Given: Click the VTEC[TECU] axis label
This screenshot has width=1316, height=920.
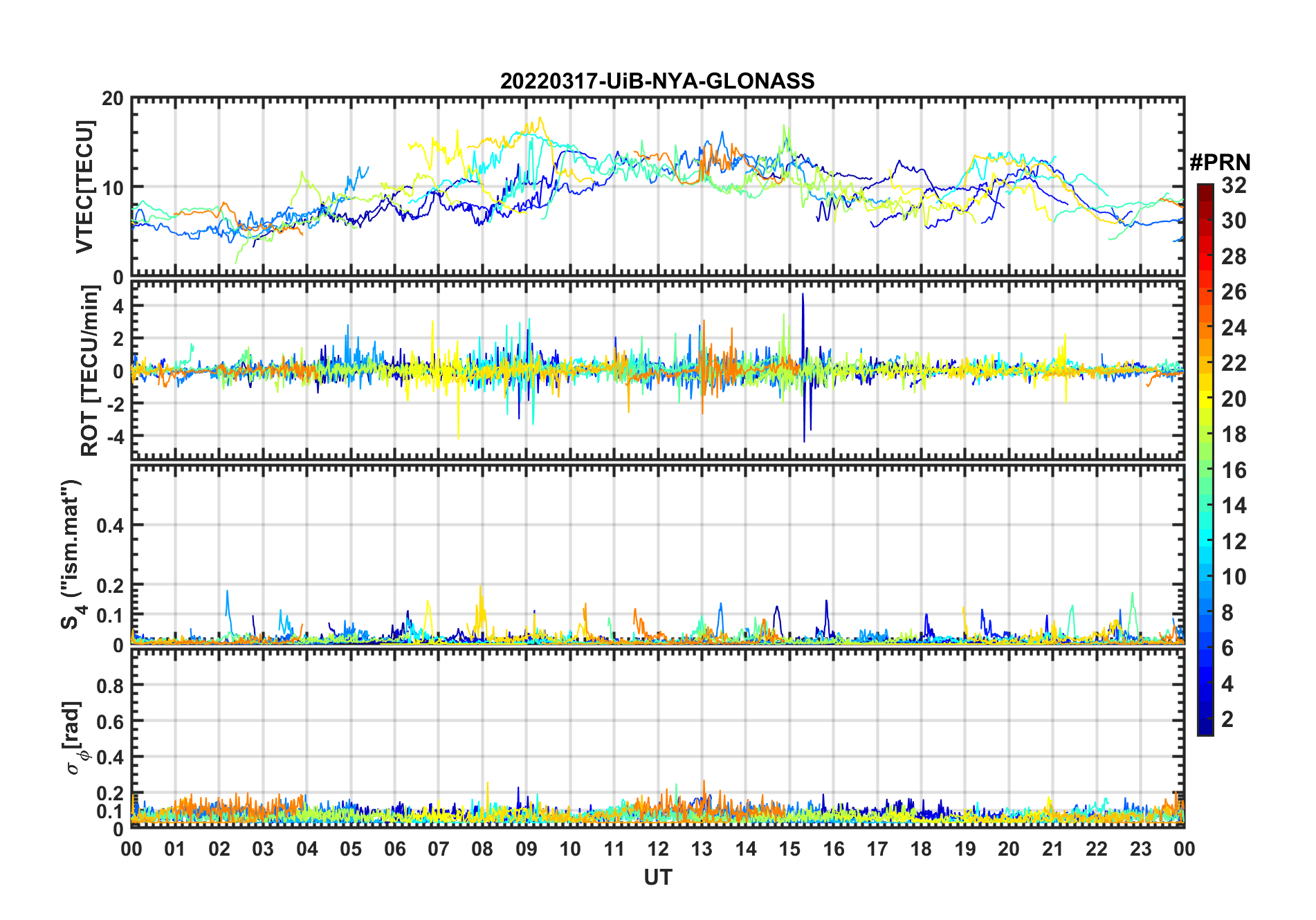Looking at the screenshot, I should pyautogui.click(x=84, y=187).
